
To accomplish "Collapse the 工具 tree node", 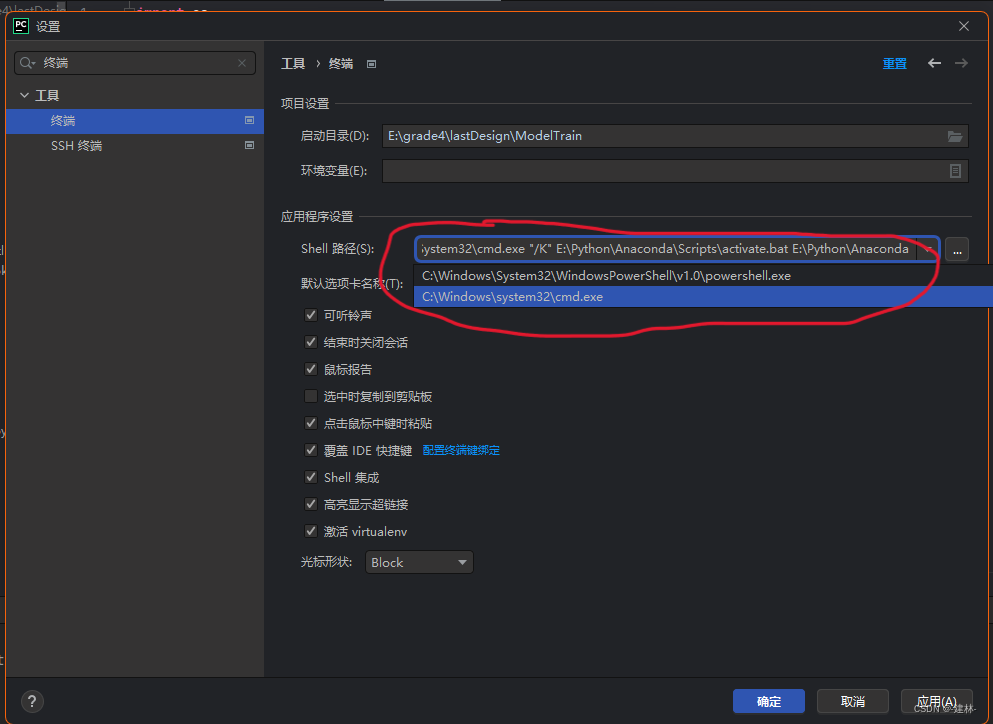I will [24, 94].
